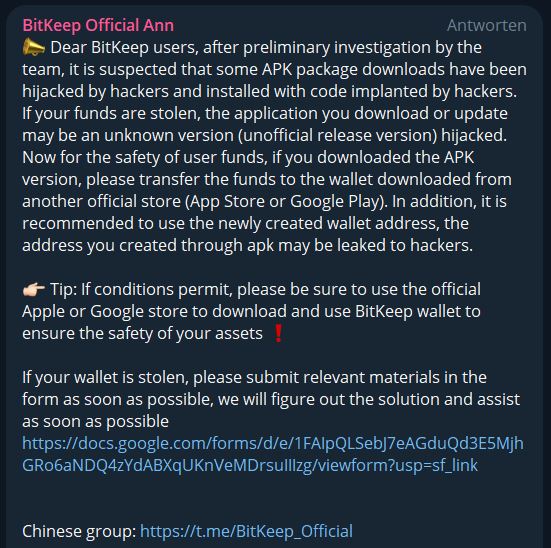Click the text '(unofficial release version)'
This screenshot has height=548, width=551.
pos(337,135)
